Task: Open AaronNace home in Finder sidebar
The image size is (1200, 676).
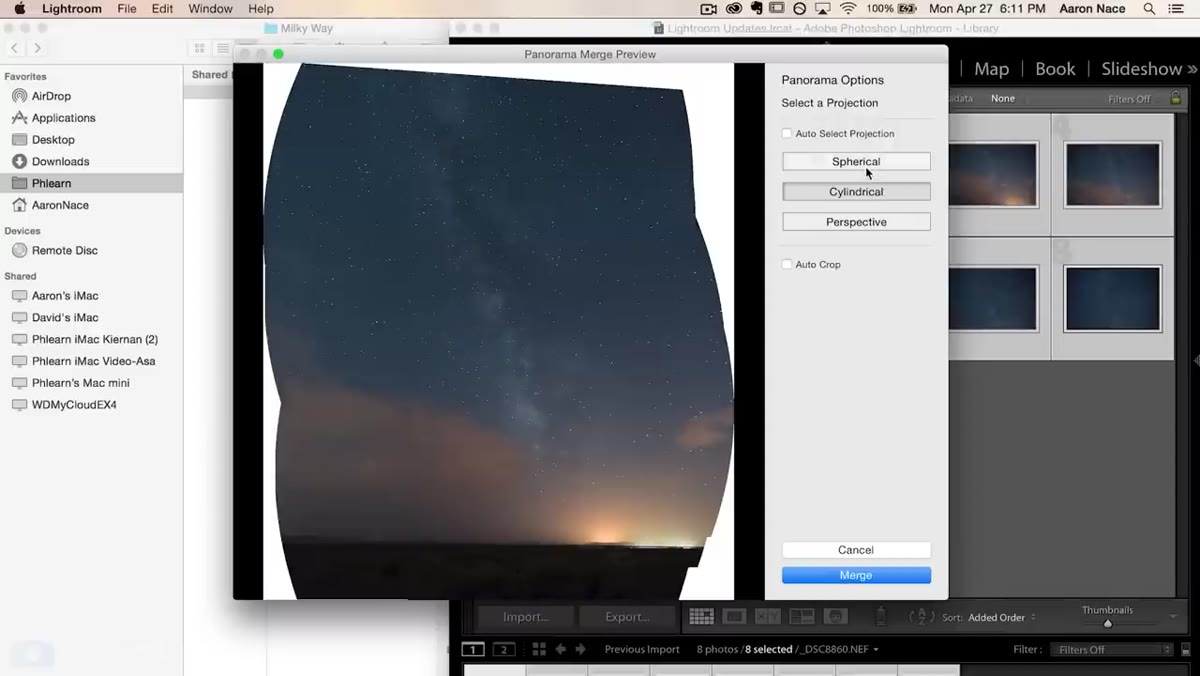Action: click(x=60, y=205)
